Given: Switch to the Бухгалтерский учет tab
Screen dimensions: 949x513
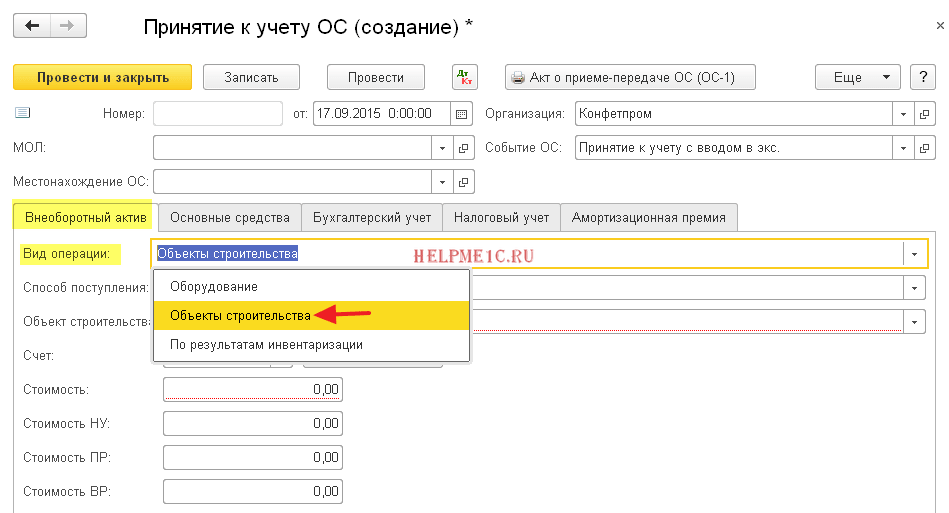Looking at the screenshot, I should coord(372,218).
